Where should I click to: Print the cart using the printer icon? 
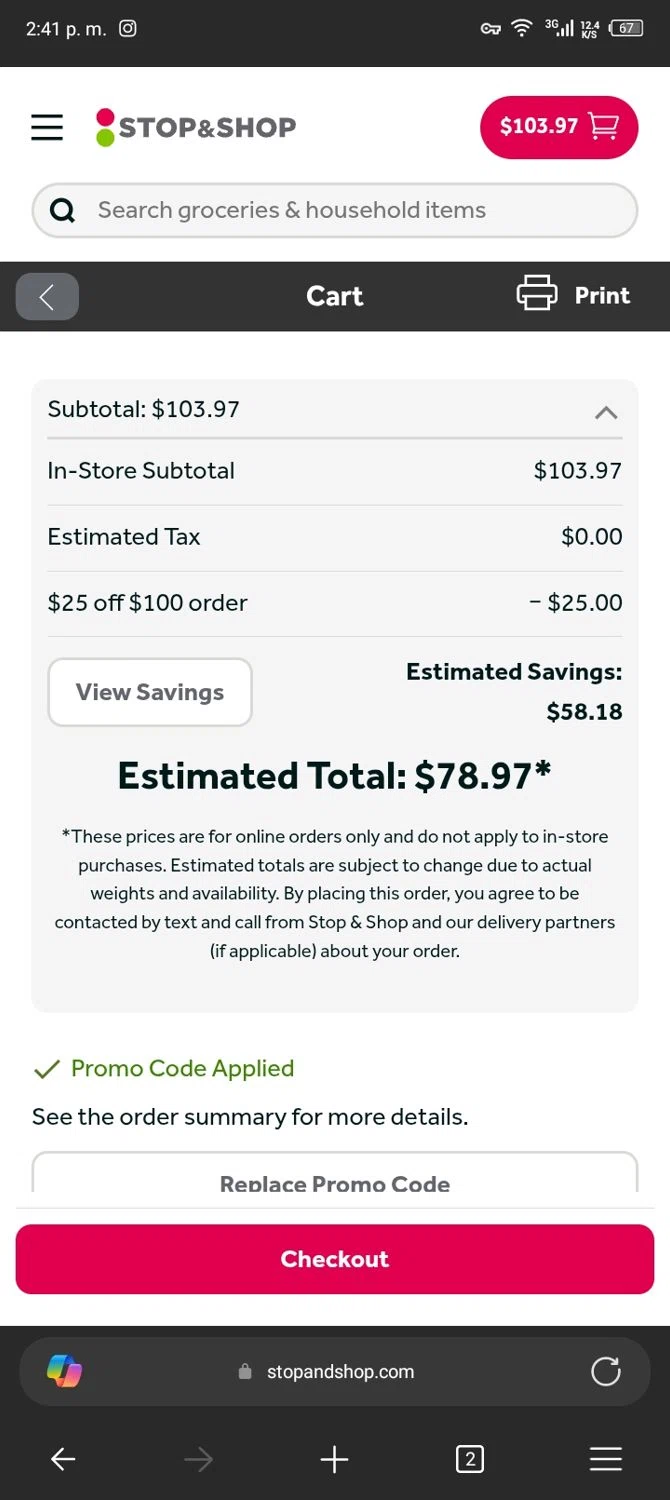537,295
